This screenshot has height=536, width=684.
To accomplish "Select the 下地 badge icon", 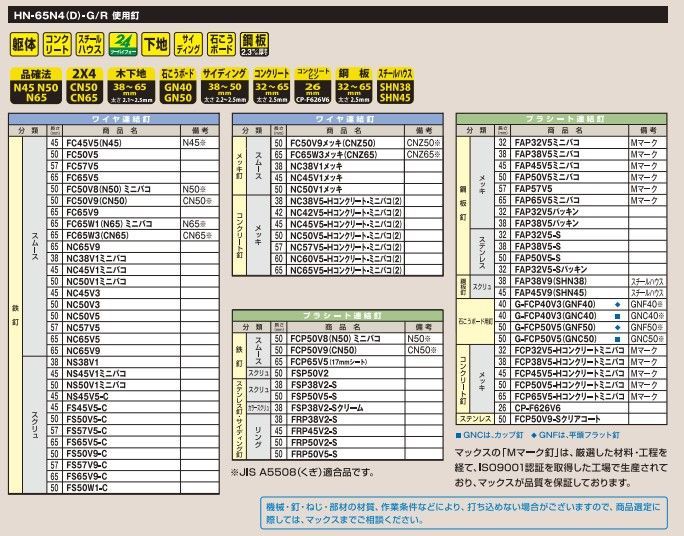I will 154,44.
